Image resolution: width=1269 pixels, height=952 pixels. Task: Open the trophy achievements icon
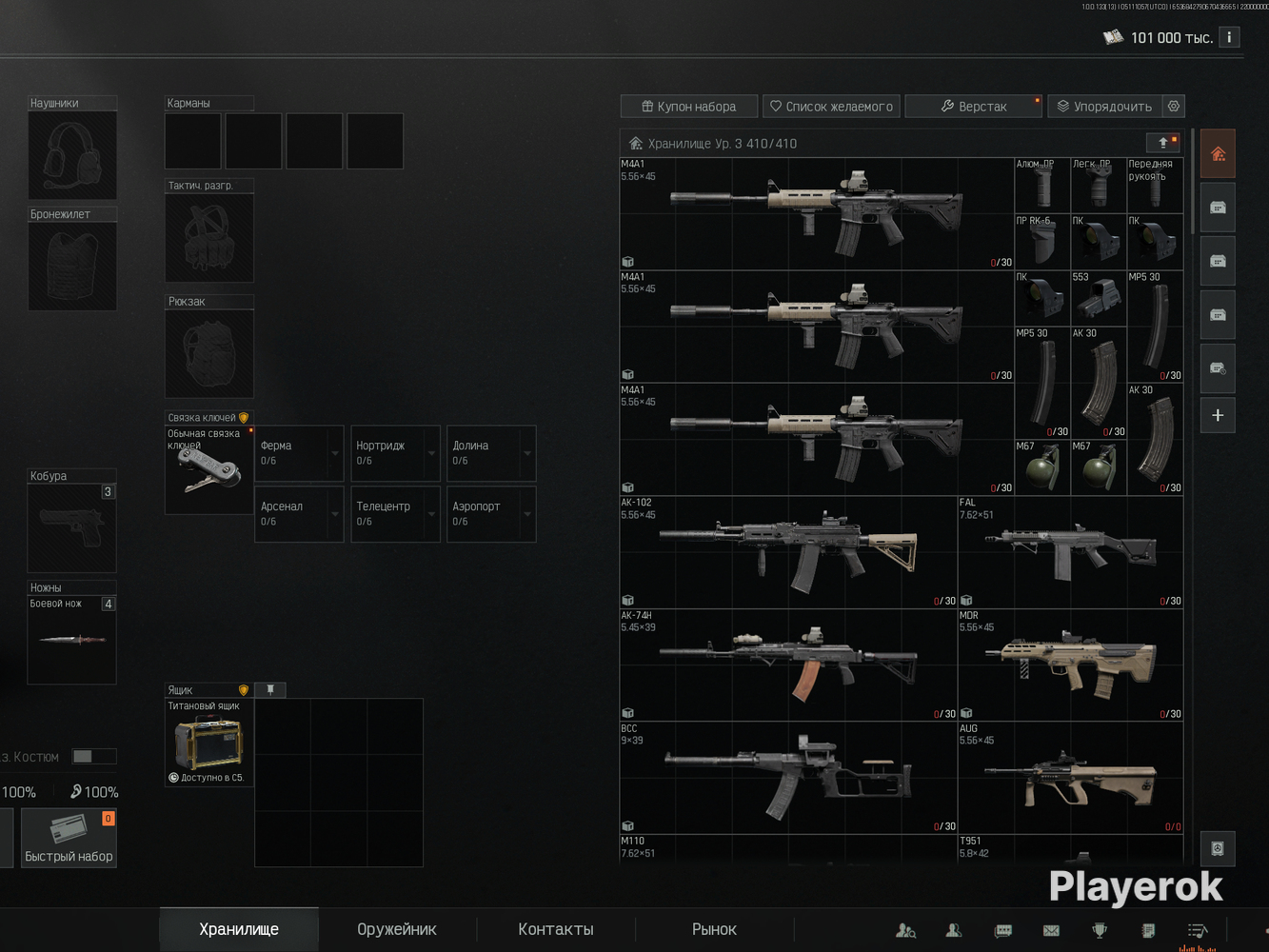pyautogui.click(x=1100, y=930)
